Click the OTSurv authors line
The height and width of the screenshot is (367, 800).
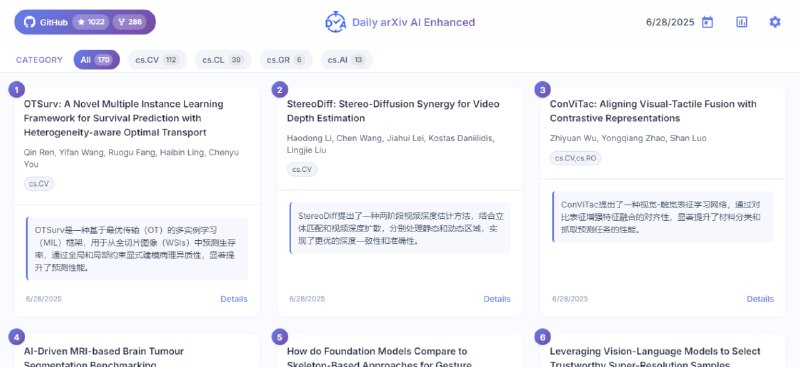click(x=131, y=158)
